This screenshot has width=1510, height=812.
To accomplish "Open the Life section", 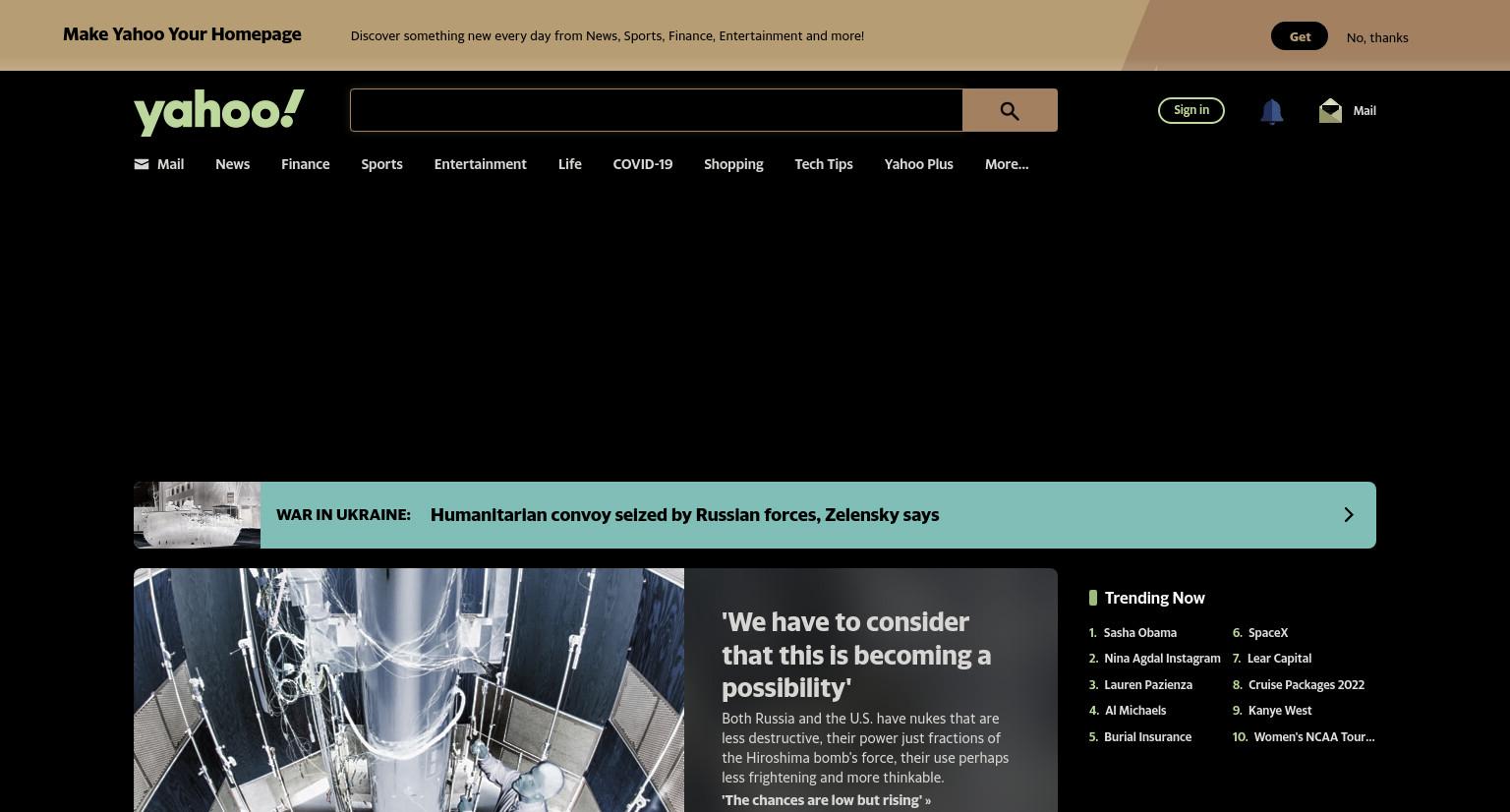I will tap(570, 164).
